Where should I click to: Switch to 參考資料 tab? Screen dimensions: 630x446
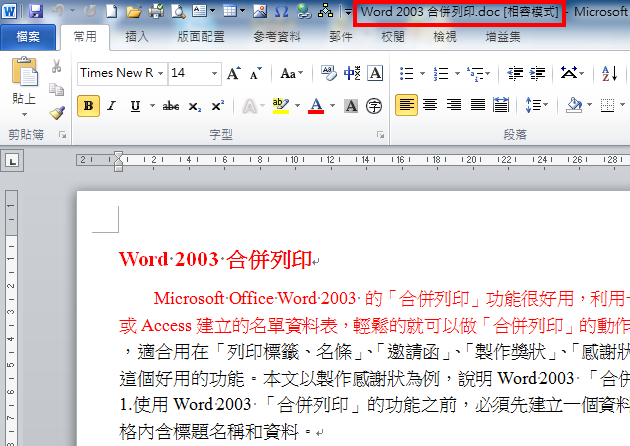coord(277,37)
